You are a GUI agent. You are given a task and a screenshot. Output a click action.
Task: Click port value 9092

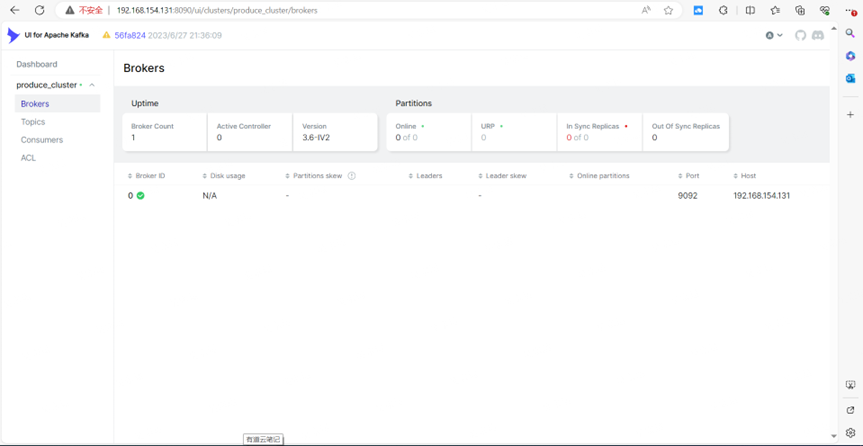click(x=688, y=195)
